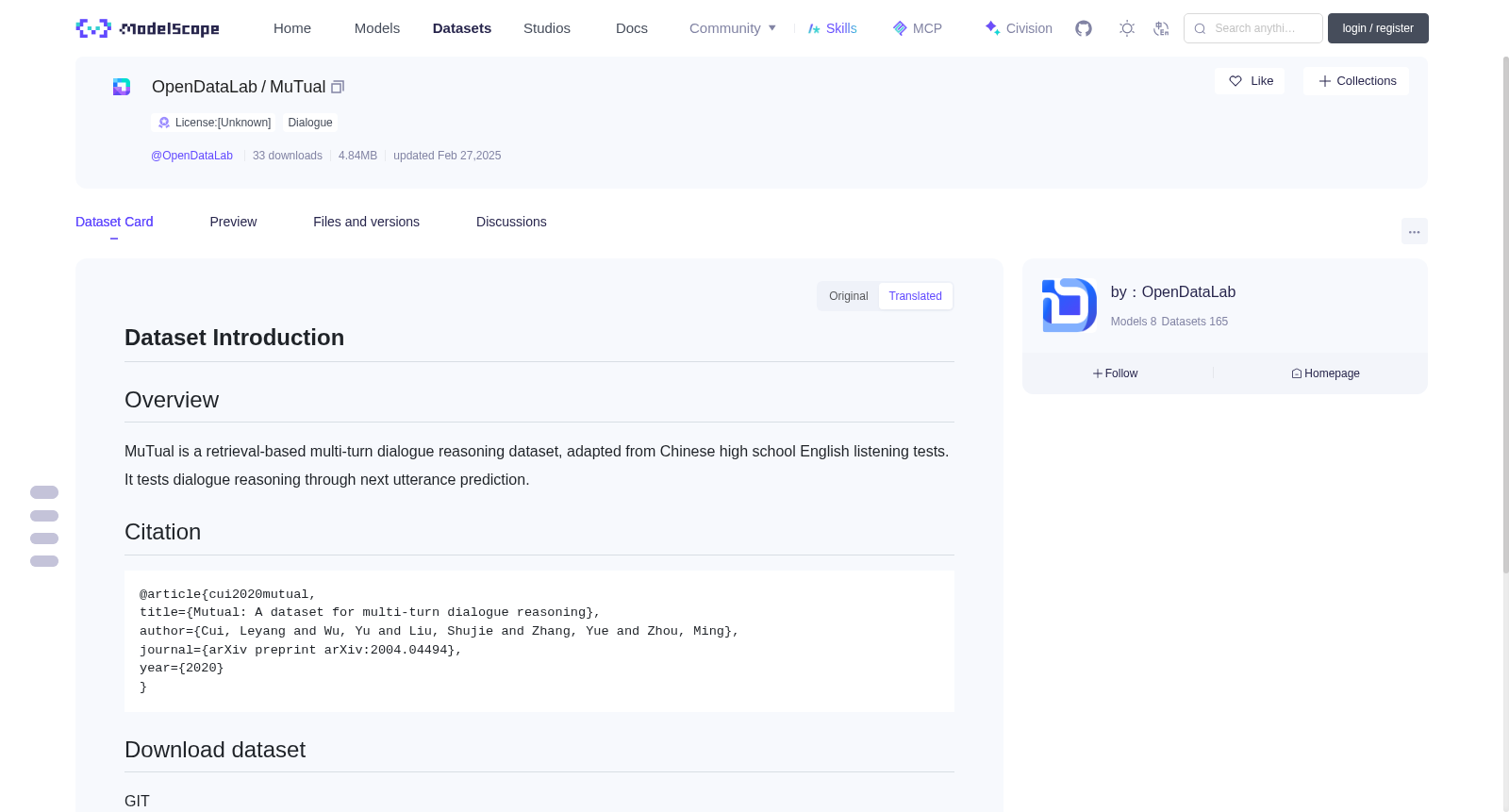Copy dataset name with the copy icon
The height and width of the screenshot is (812, 1509).
(338, 87)
